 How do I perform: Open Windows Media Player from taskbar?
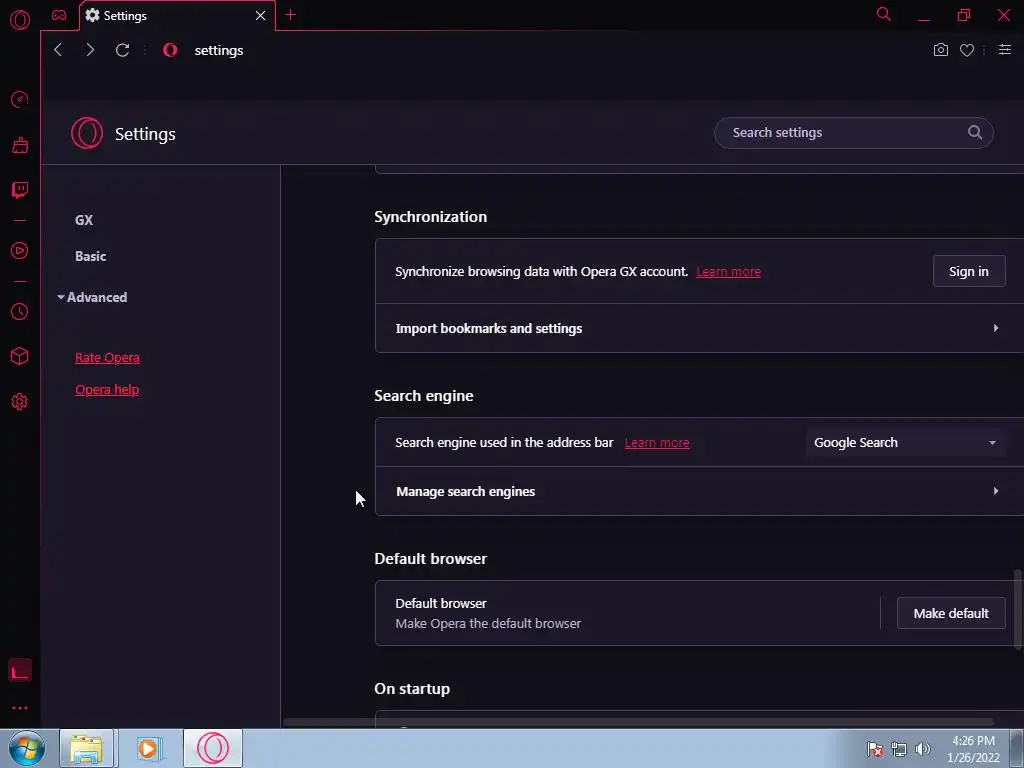pyautogui.click(x=148, y=748)
